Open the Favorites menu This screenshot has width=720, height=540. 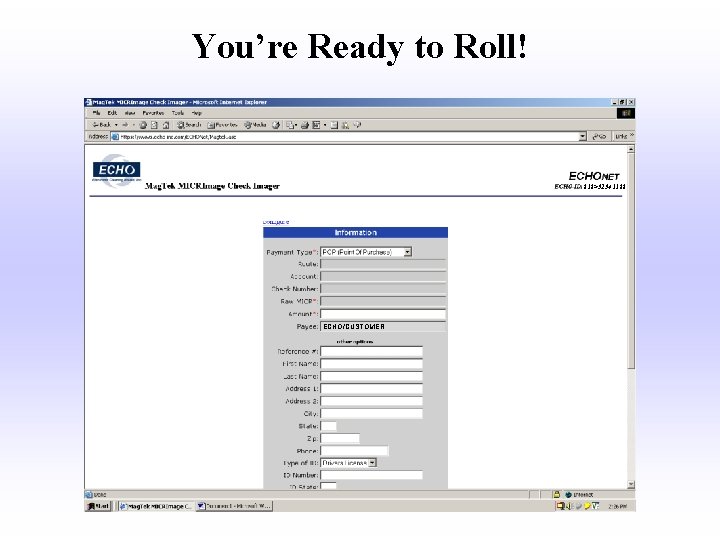click(153, 113)
